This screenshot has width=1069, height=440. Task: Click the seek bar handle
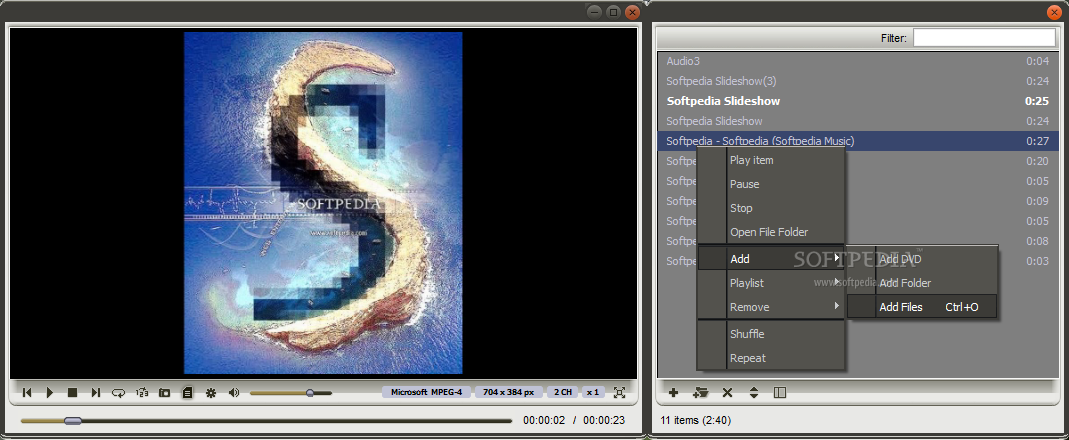[x=73, y=421]
